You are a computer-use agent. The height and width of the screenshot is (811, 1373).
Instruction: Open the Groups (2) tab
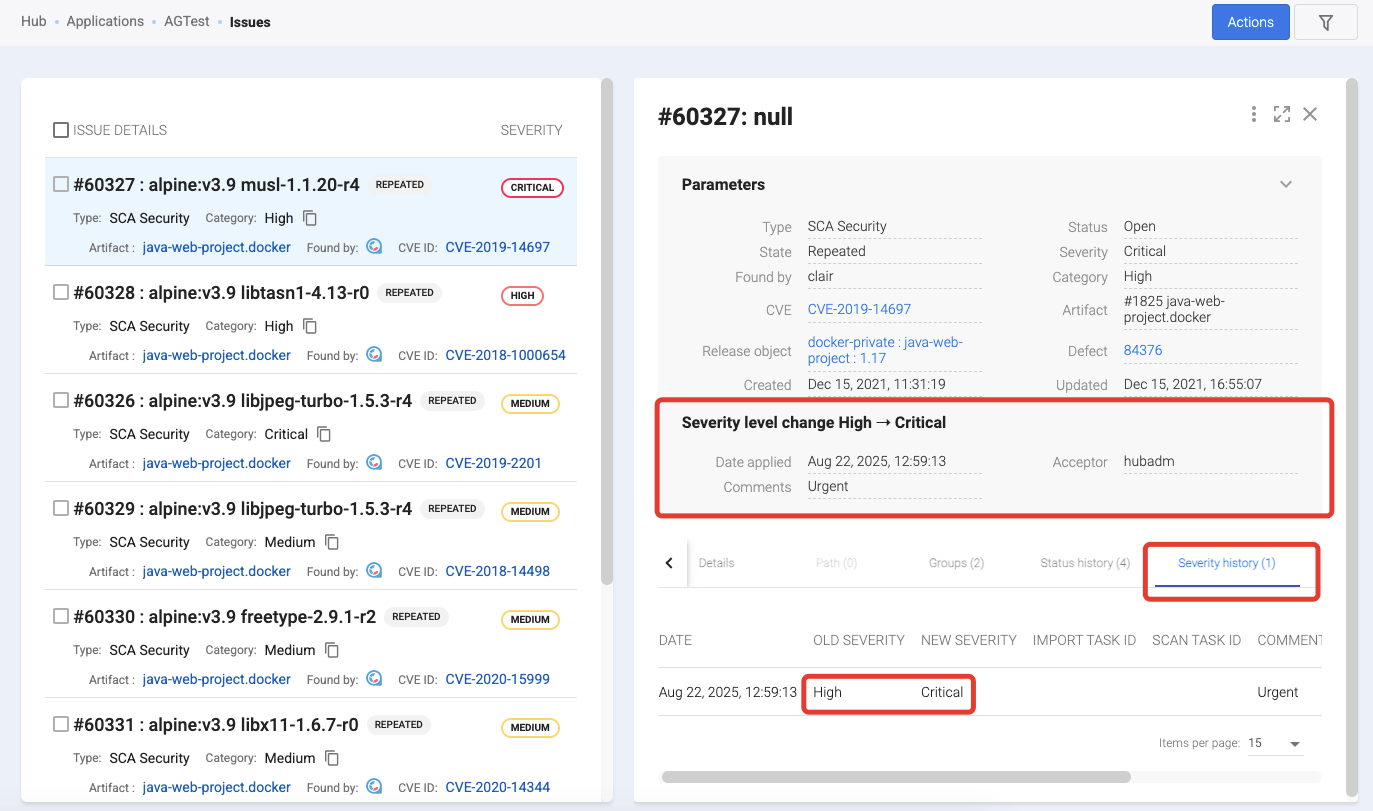[x=955, y=563]
